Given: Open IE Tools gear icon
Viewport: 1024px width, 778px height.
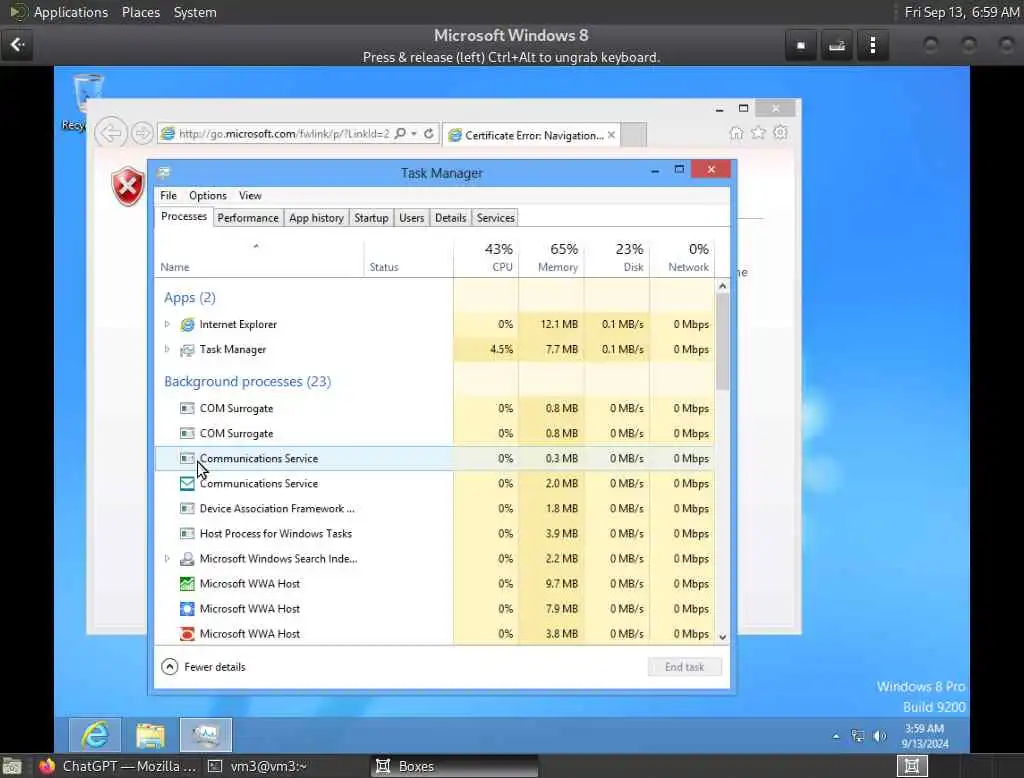Looking at the screenshot, I should (780, 133).
